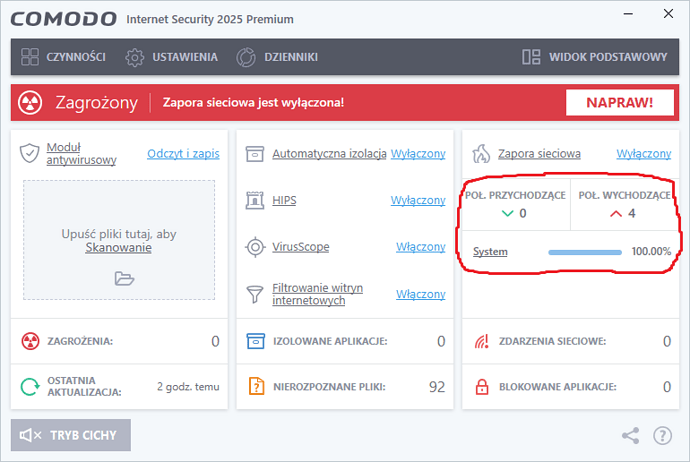Click the NIEROZPOZNANE PLIKI document icon

pos(257,386)
